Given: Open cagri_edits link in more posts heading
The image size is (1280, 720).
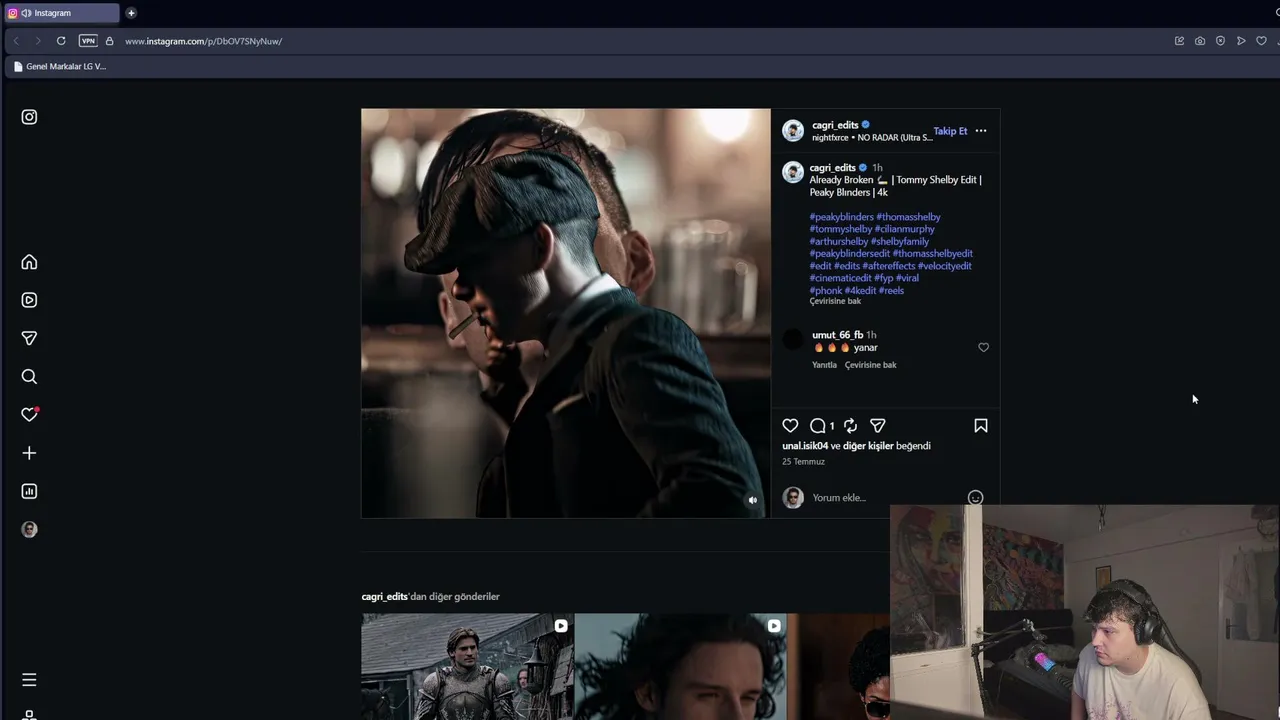Looking at the screenshot, I should click(385, 597).
